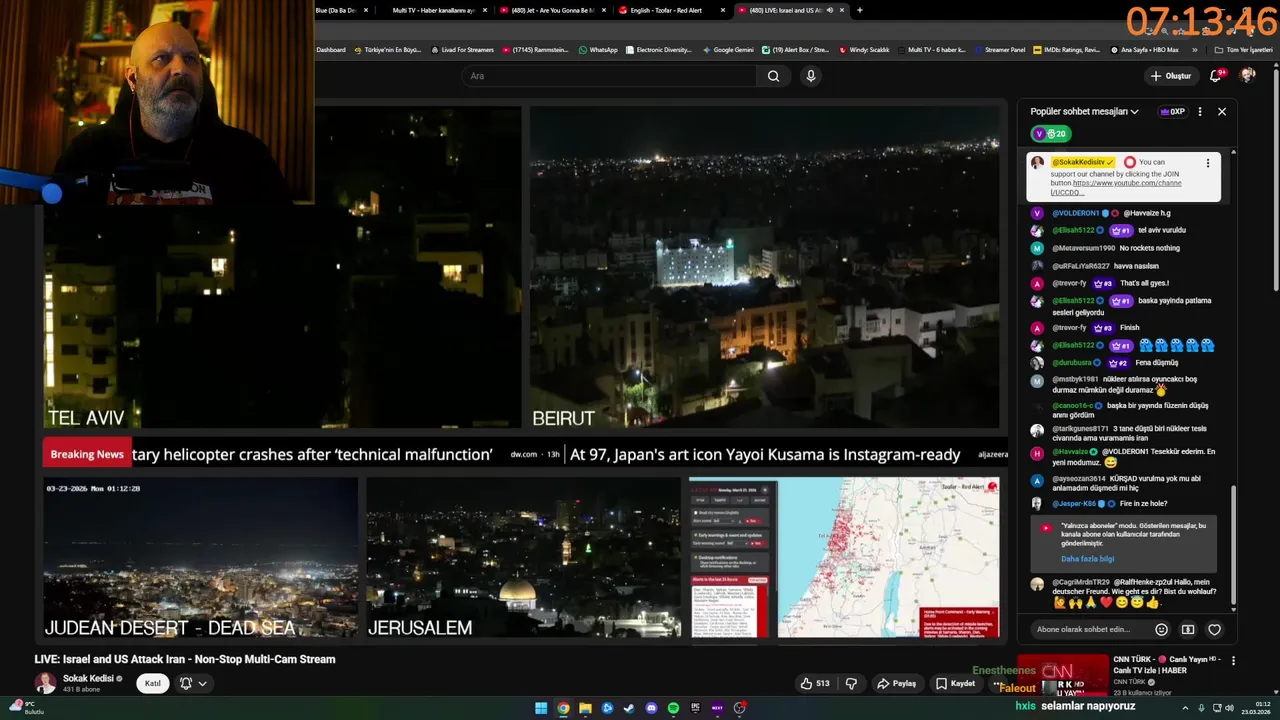Open the Super Chat money icon
Image resolution: width=1280 pixels, height=720 pixels.
tap(1188, 630)
